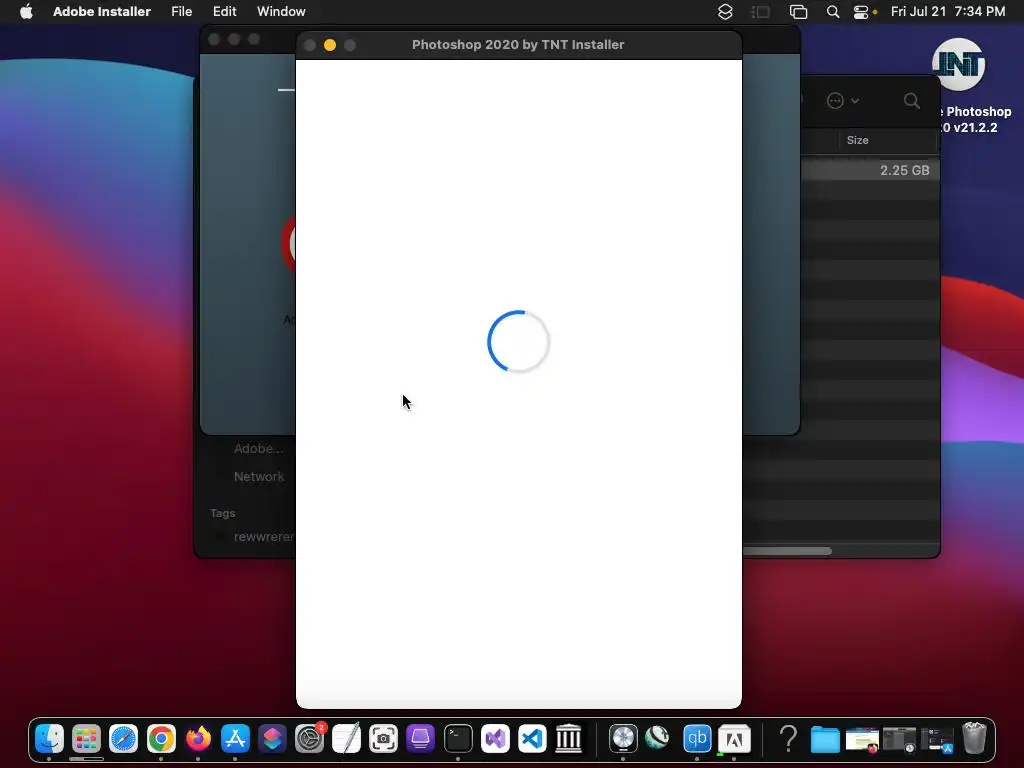
Task: Open Launchpad from the Dock
Action: (86, 739)
